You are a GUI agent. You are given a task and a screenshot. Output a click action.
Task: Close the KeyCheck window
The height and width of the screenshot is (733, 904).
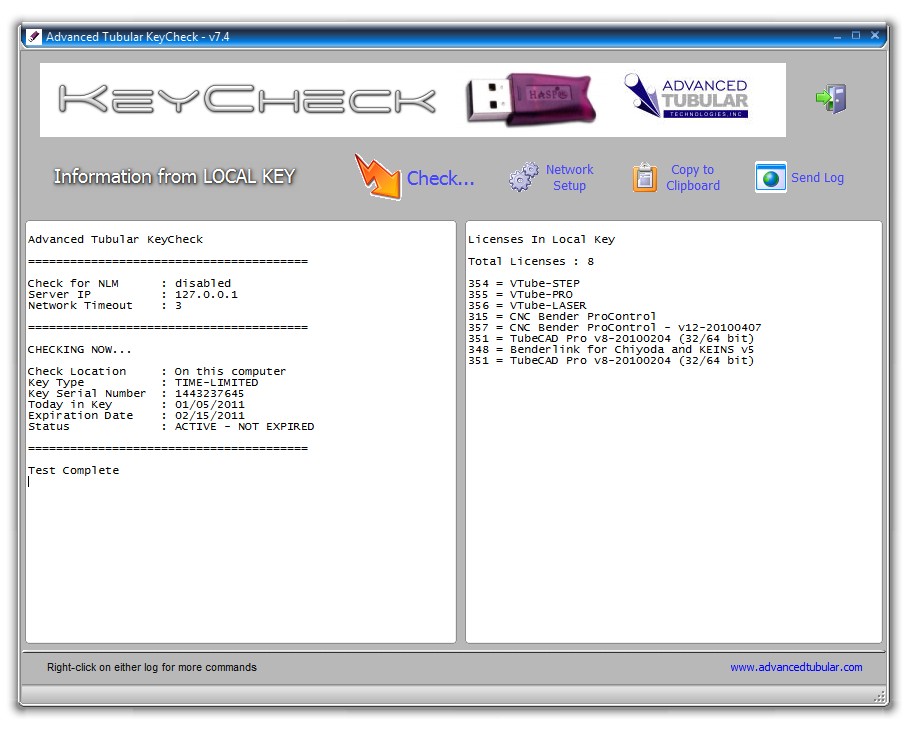pos(875,36)
